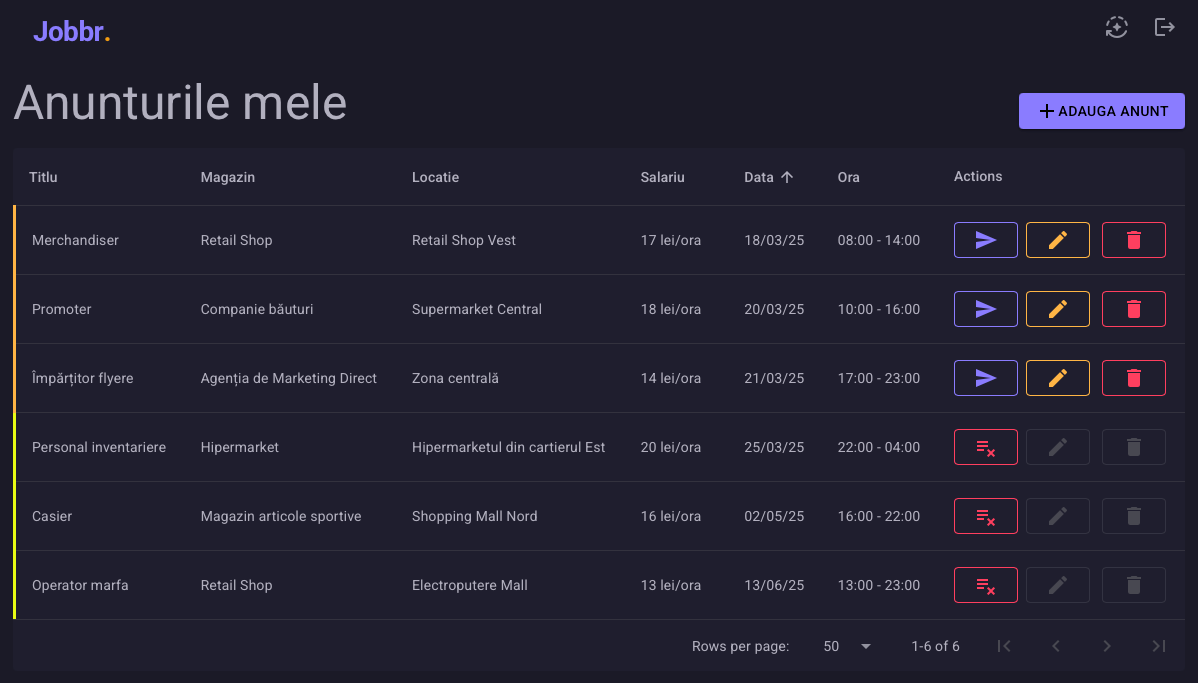Click the send icon for Merchandiser
The height and width of the screenshot is (683, 1198).
[985, 240]
